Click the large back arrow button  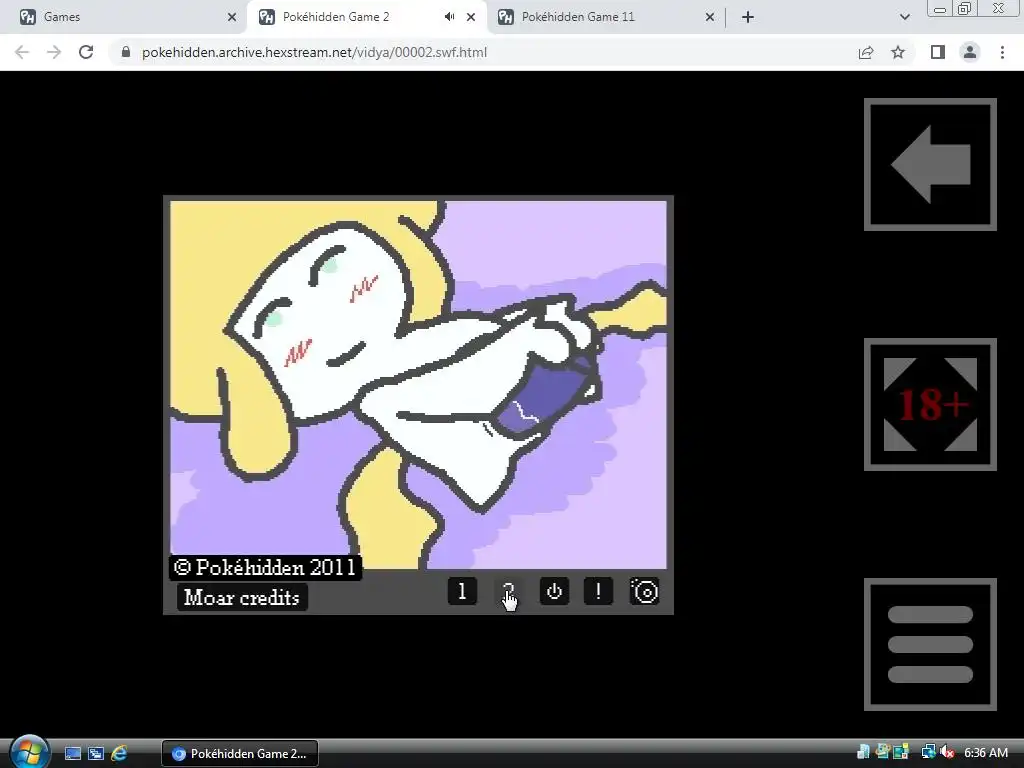(x=930, y=165)
